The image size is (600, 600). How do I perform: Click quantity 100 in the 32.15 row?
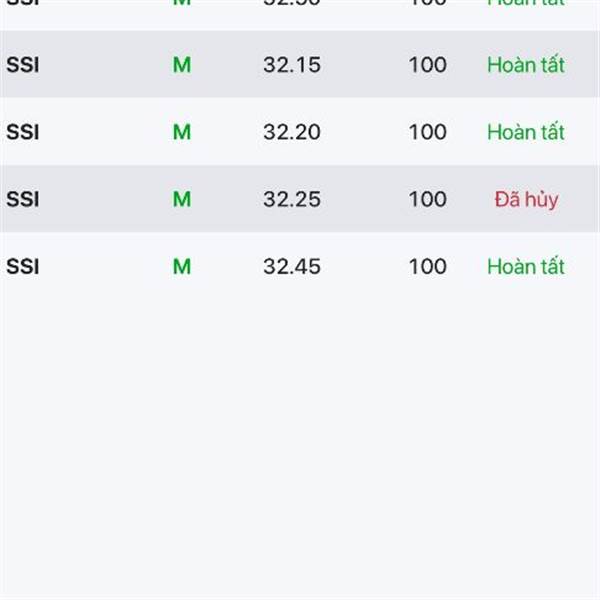click(427, 65)
